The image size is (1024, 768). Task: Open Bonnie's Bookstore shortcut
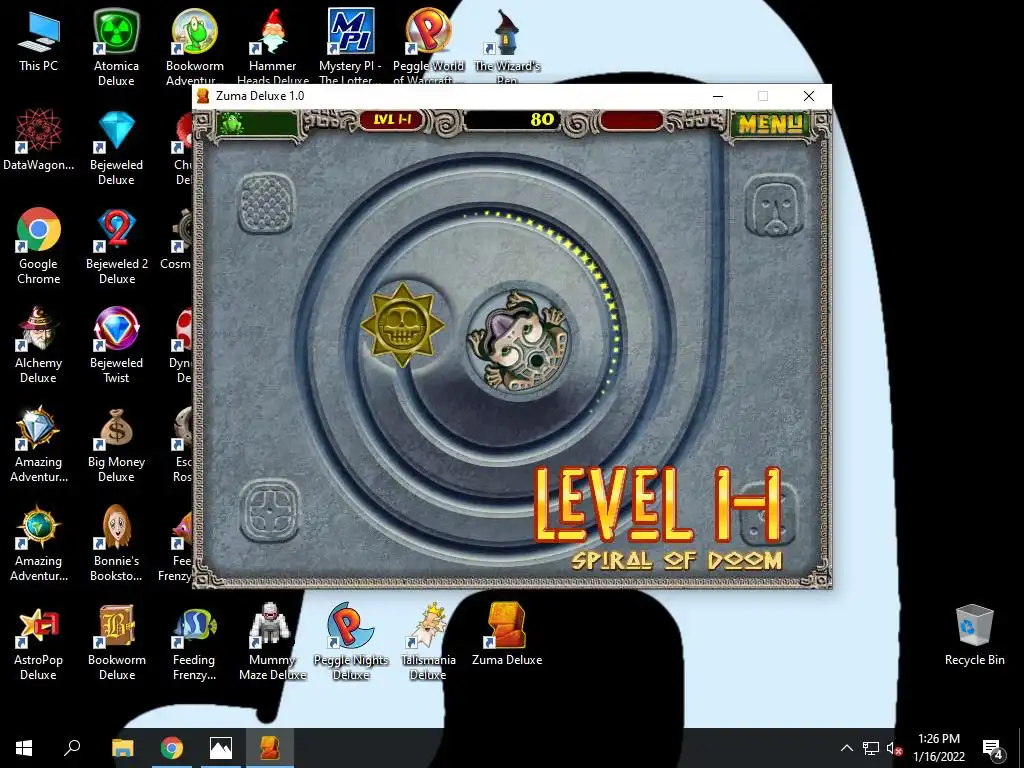(x=116, y=544)
